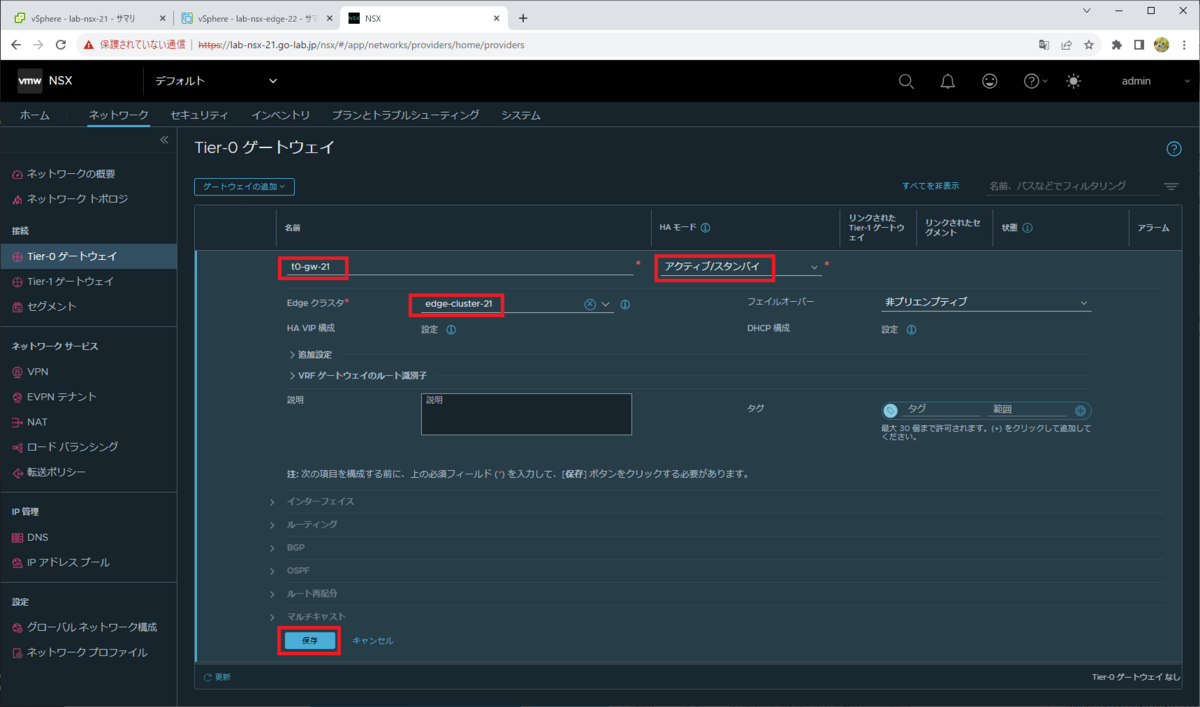Open NAT in the sidebar

(37, 421)
